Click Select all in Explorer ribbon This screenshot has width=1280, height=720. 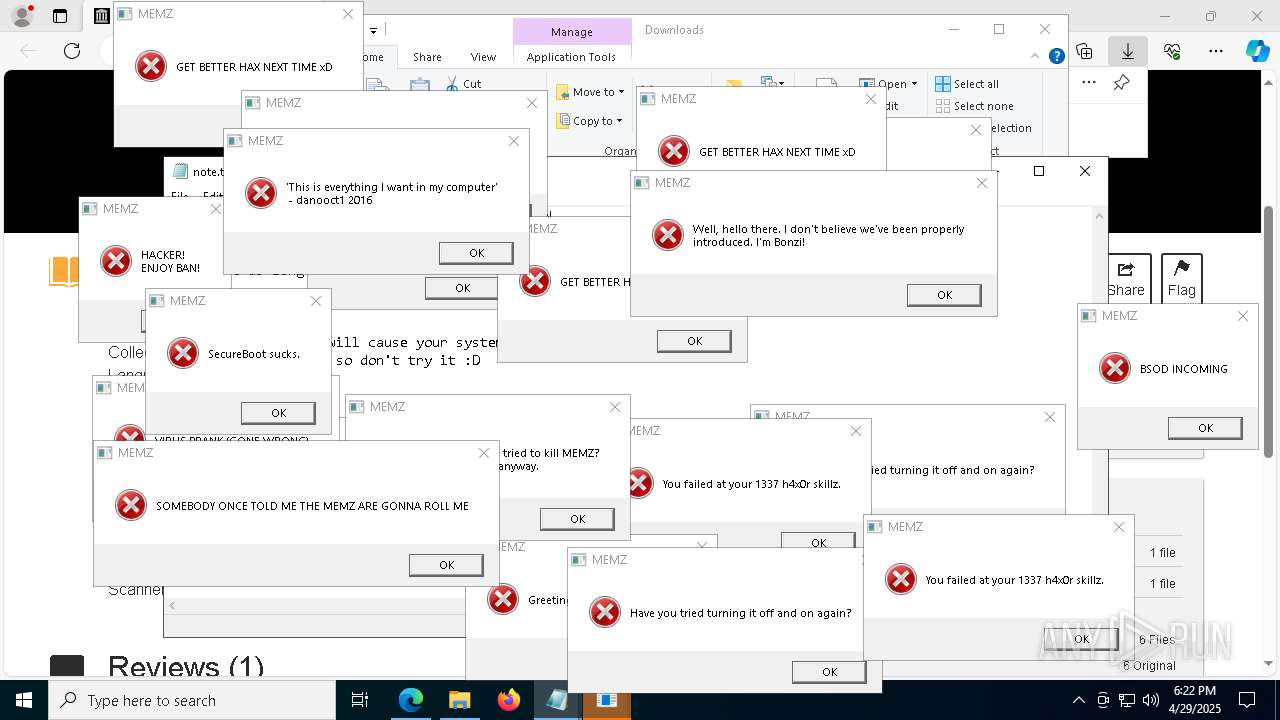pyautogui.click(x=967, y=84)
